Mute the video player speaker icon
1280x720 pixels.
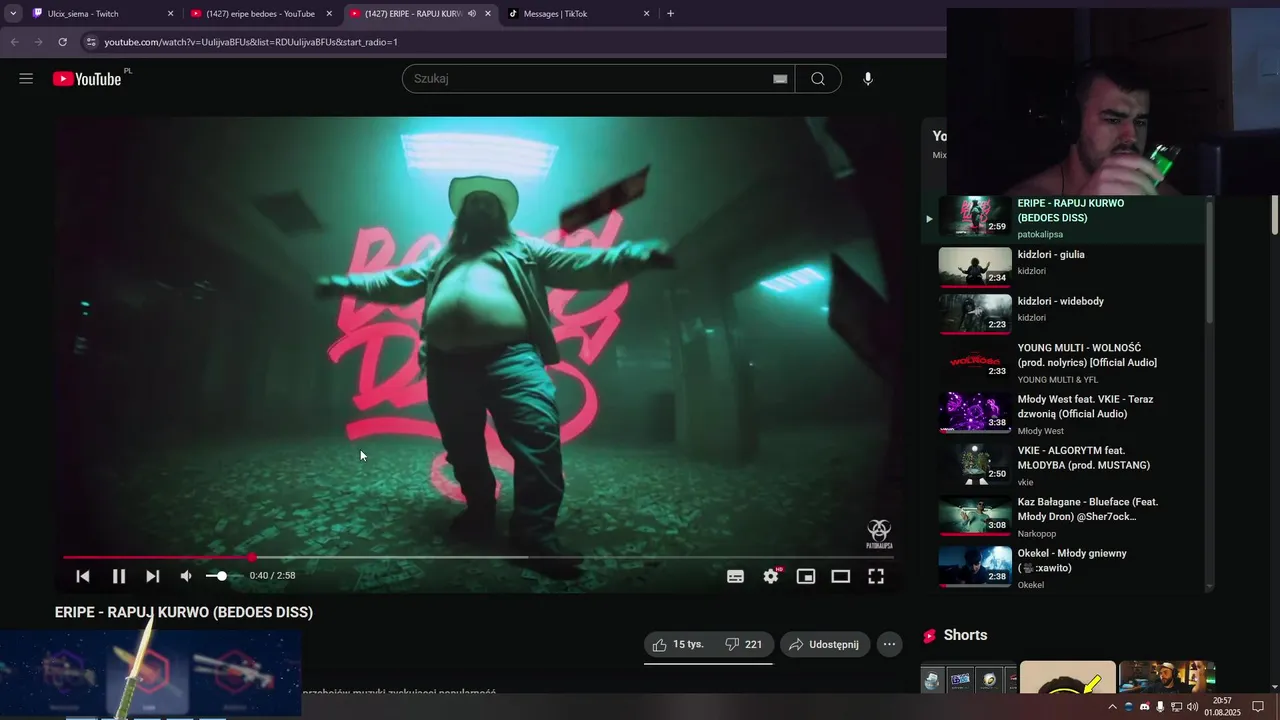186,576
